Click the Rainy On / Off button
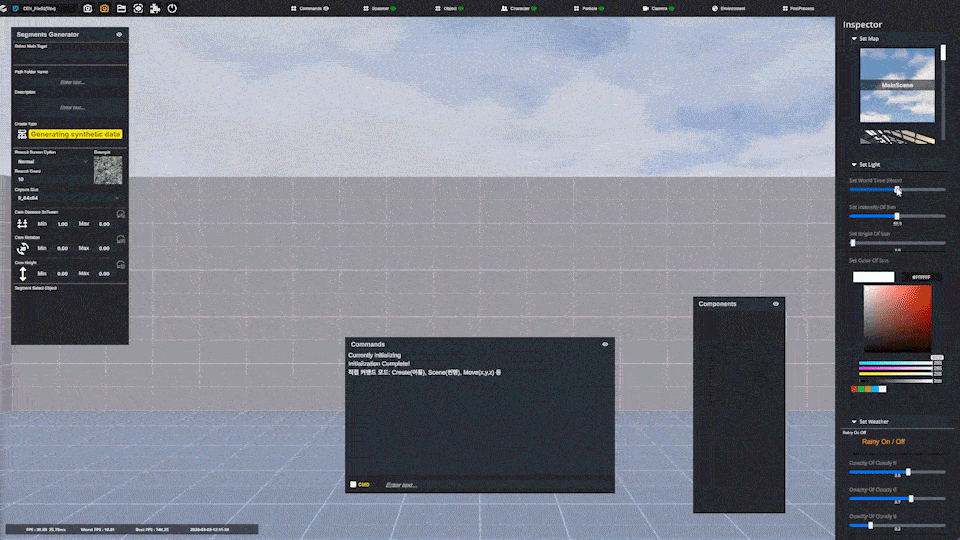 tap(883, 441)
